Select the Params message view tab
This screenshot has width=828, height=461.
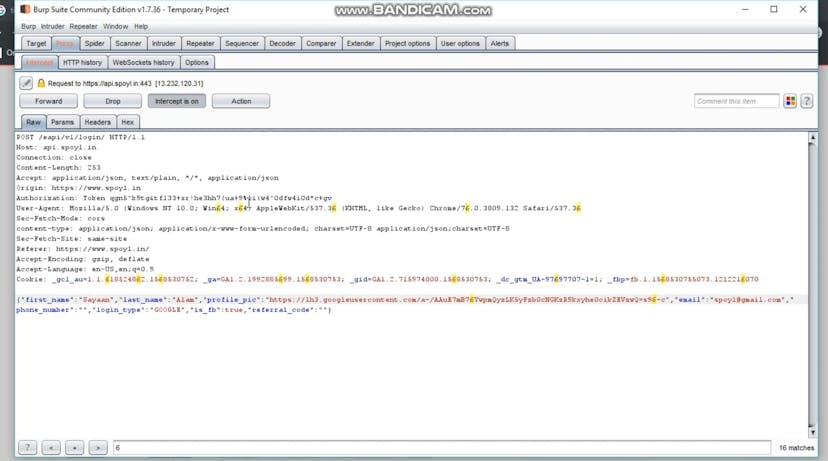point(62,122)
